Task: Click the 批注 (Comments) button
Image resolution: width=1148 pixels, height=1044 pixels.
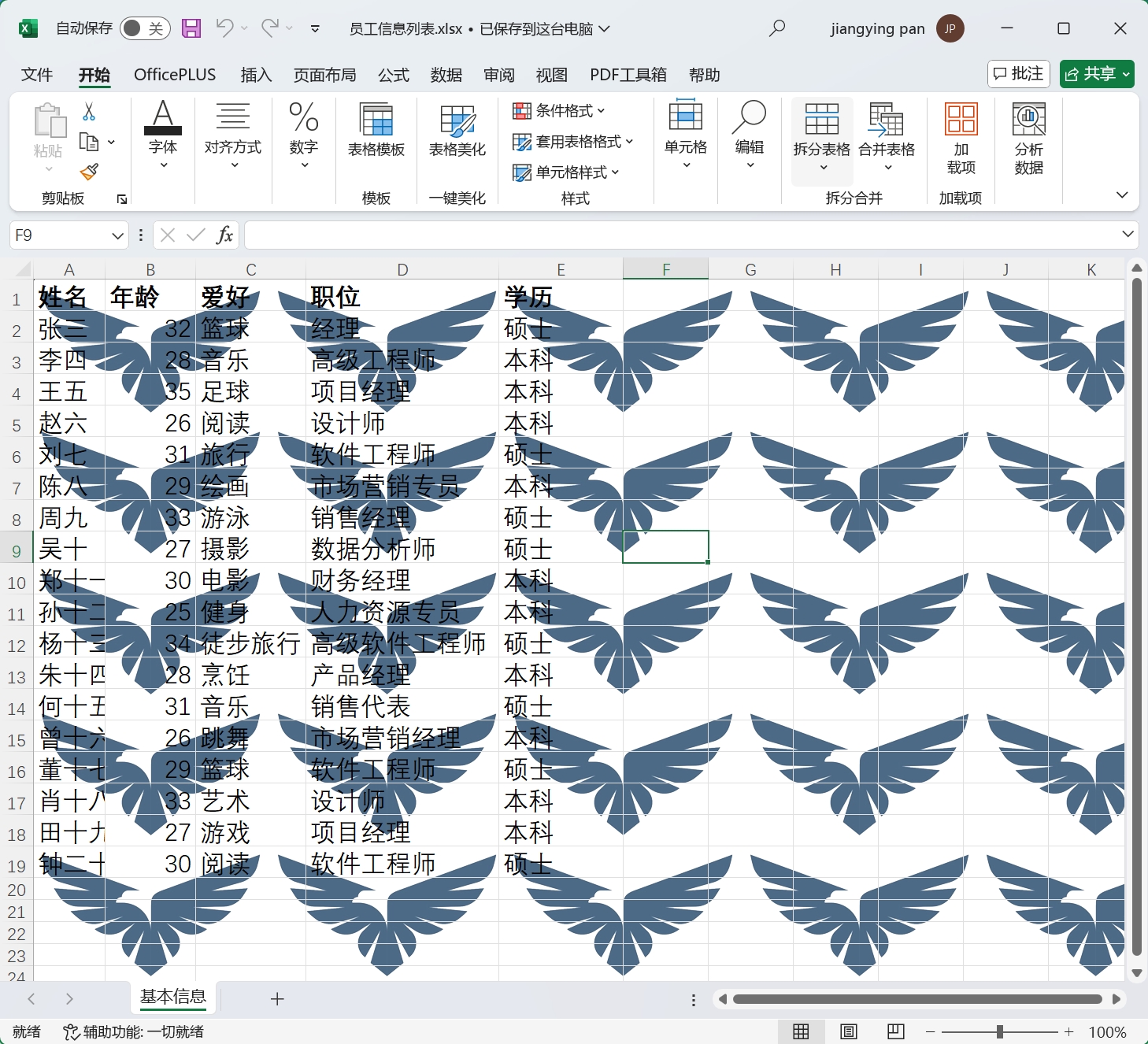Action: 1018,73
